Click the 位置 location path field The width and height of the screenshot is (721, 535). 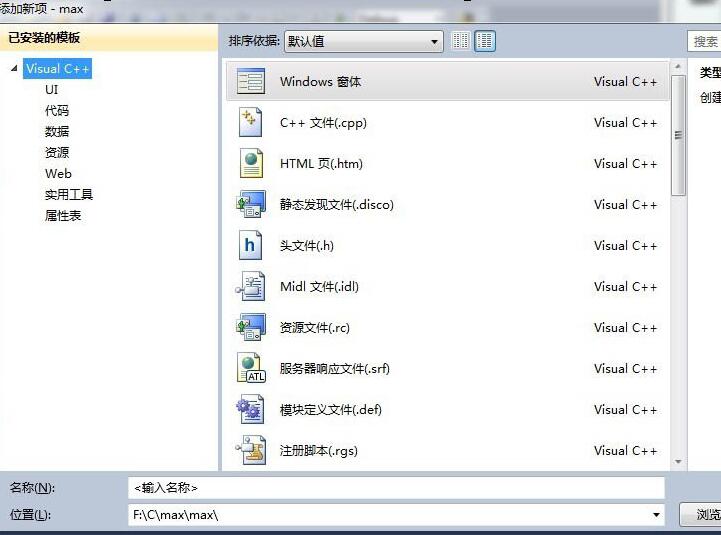tap(396, 514)
